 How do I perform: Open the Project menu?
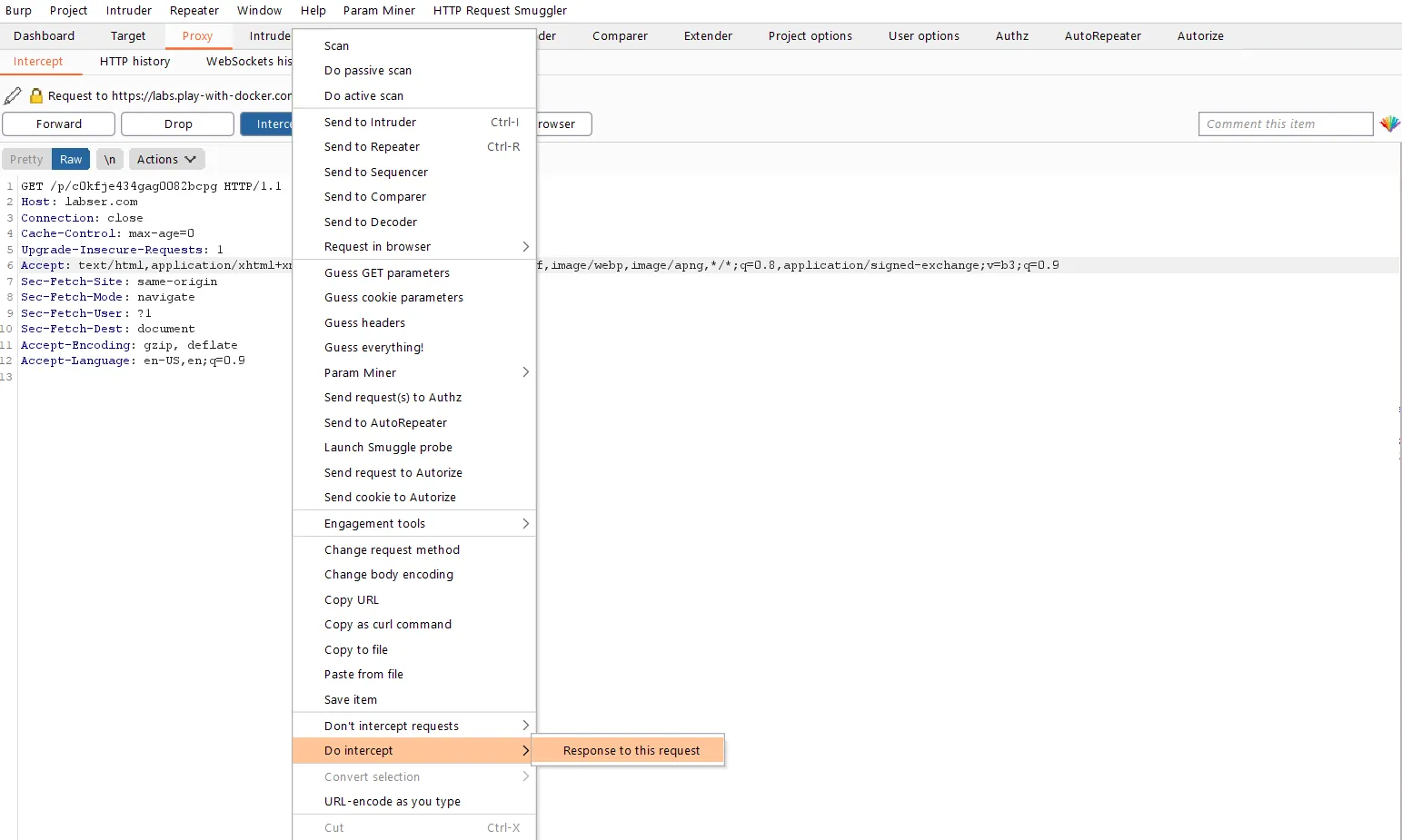tap(68, 10)
